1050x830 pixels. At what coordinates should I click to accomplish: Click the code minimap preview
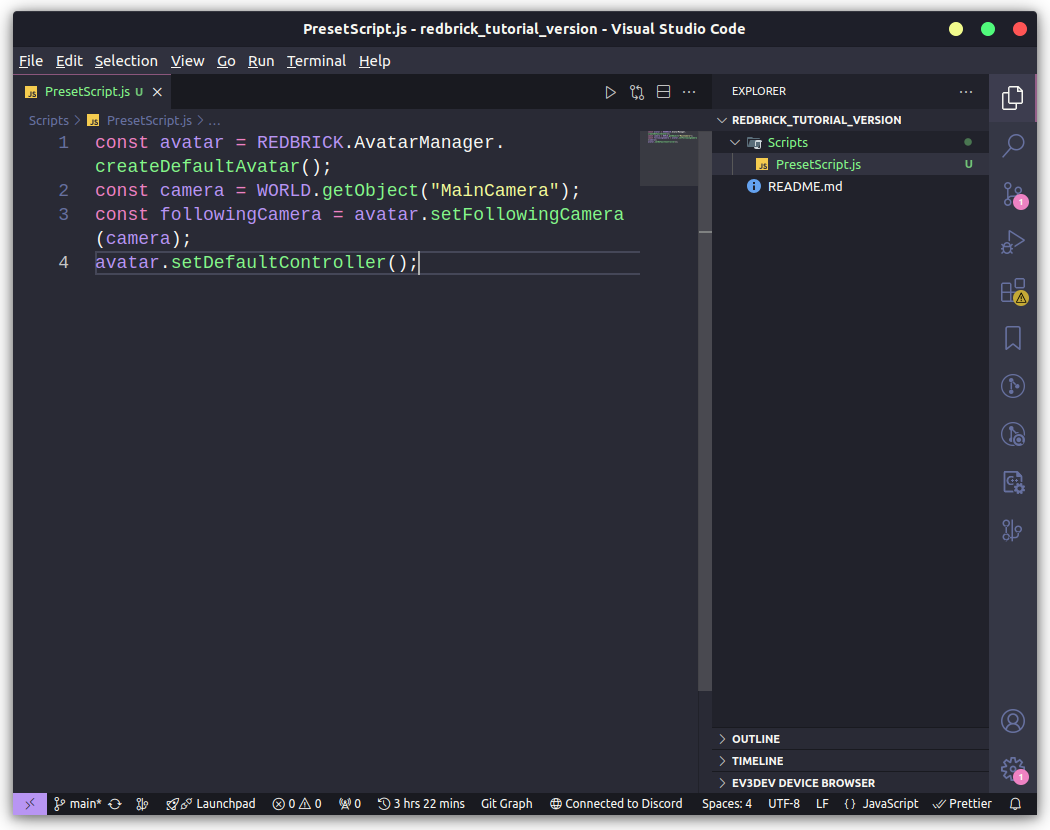tap(668, 158)
